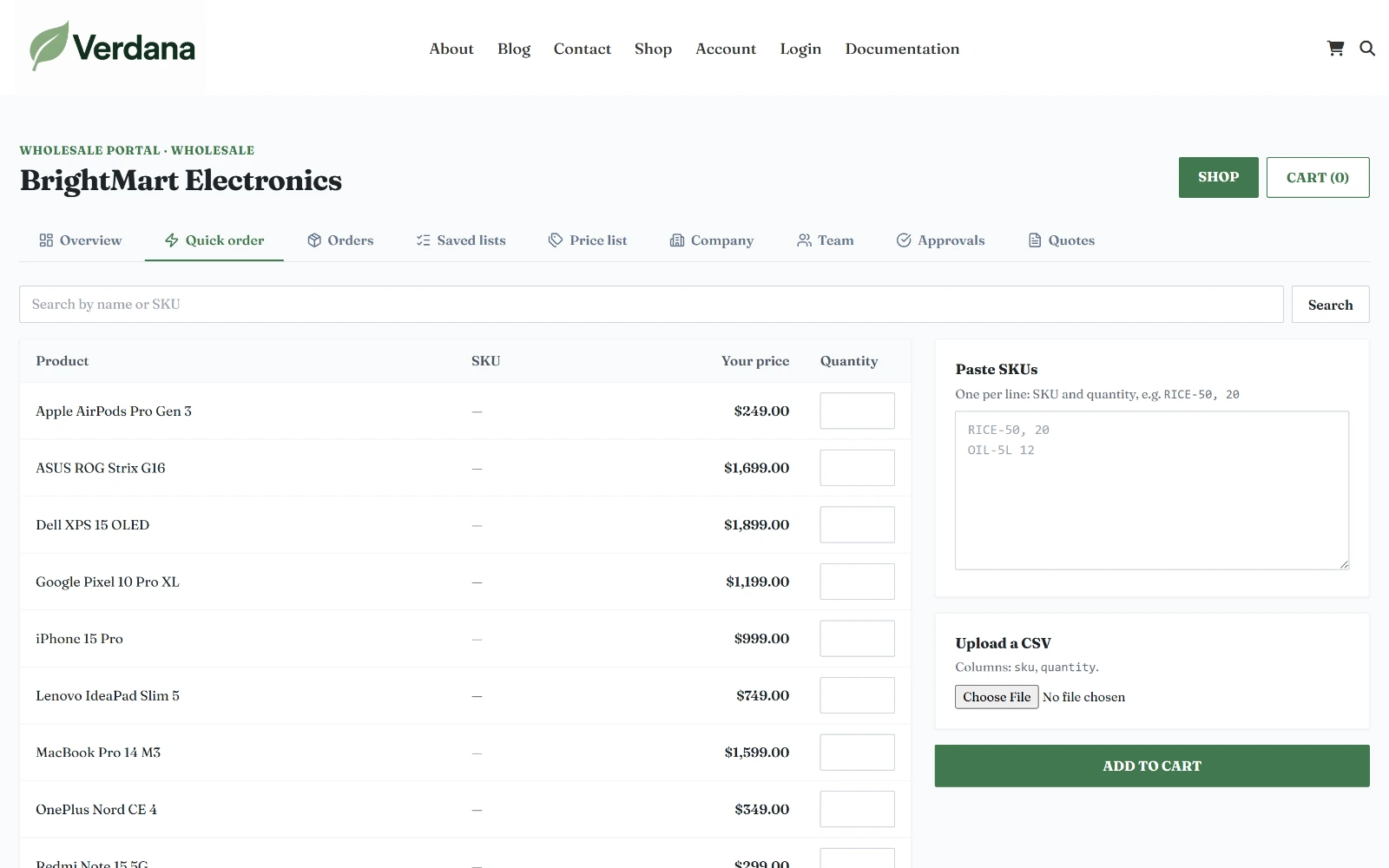Focus the Search by name or SKU field
Screen dimensions: 1389x868
[x=651, y=305]
